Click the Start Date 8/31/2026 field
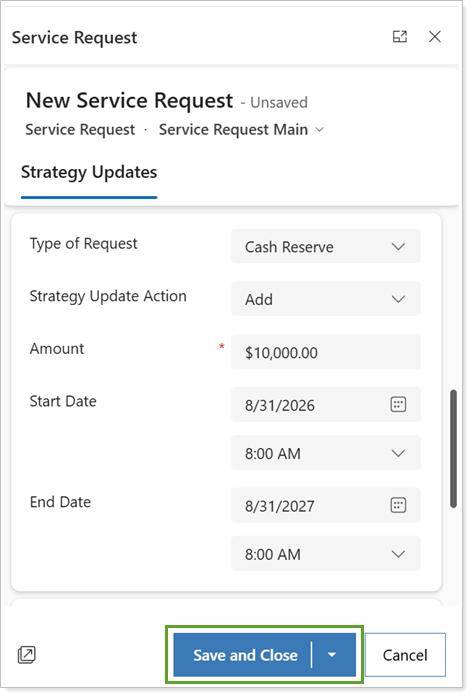Image resolution: width=472 pixels, height=697 pixels. coord(326,405)
